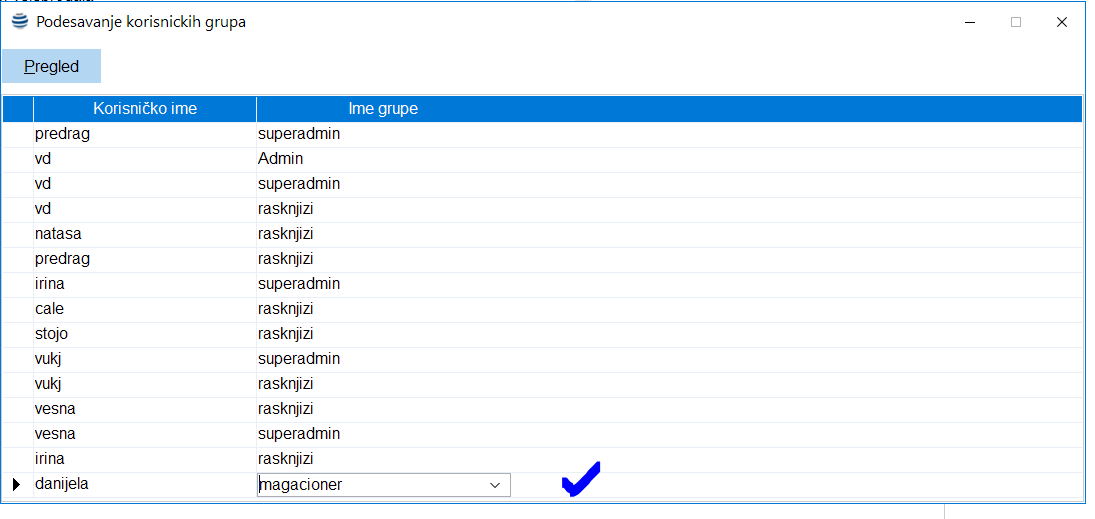This screenshot has height=519, width=1095.
Task: Click the row selector beside natasa
Action: (17, 234)
